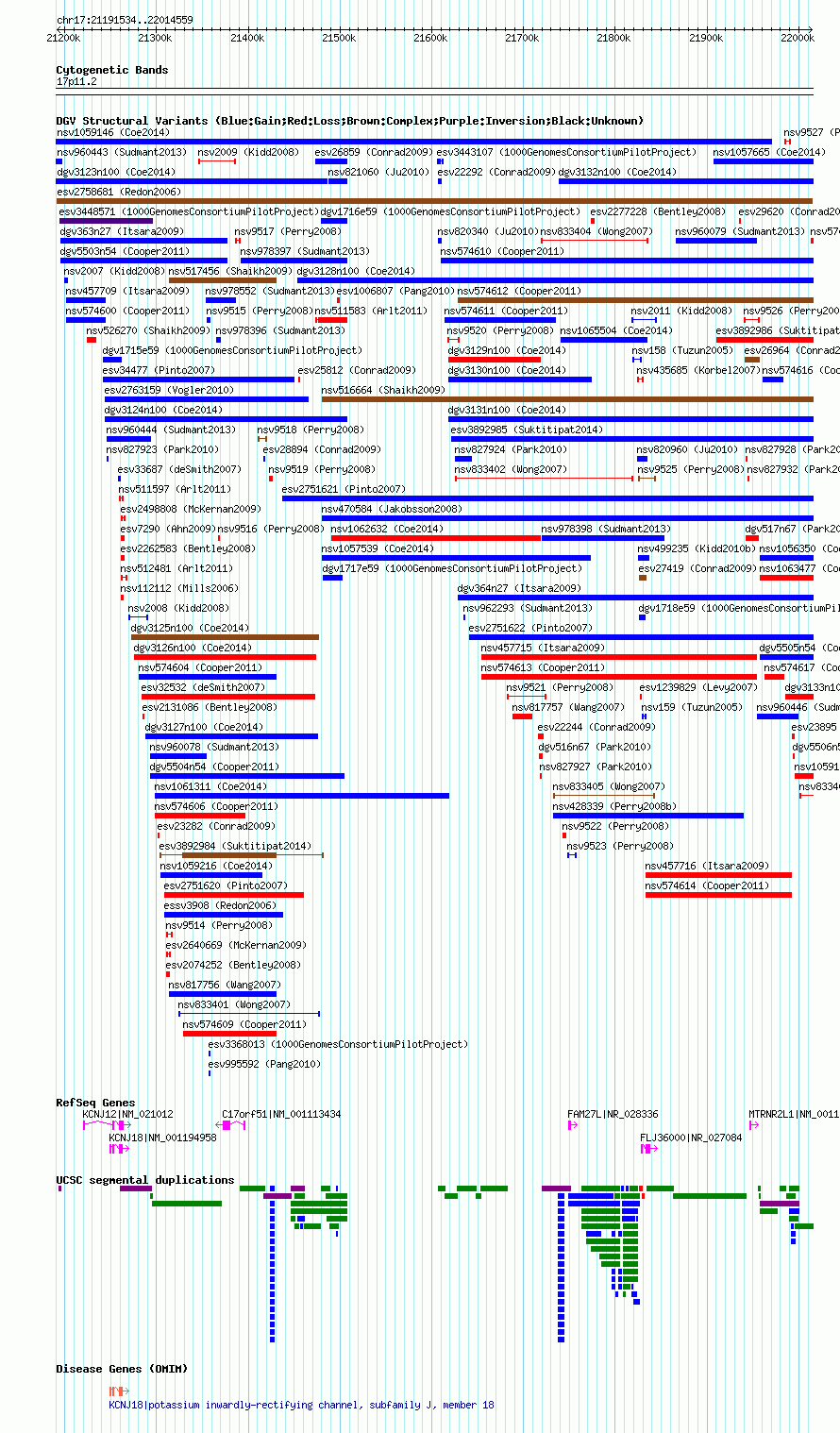Click the nsv574609 (Cooper2011) variant label
840x1433 pixels.
click(244, 1024)
